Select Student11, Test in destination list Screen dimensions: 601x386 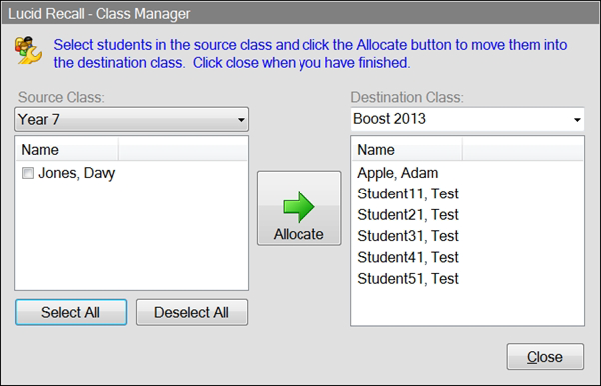coord(408,194)
